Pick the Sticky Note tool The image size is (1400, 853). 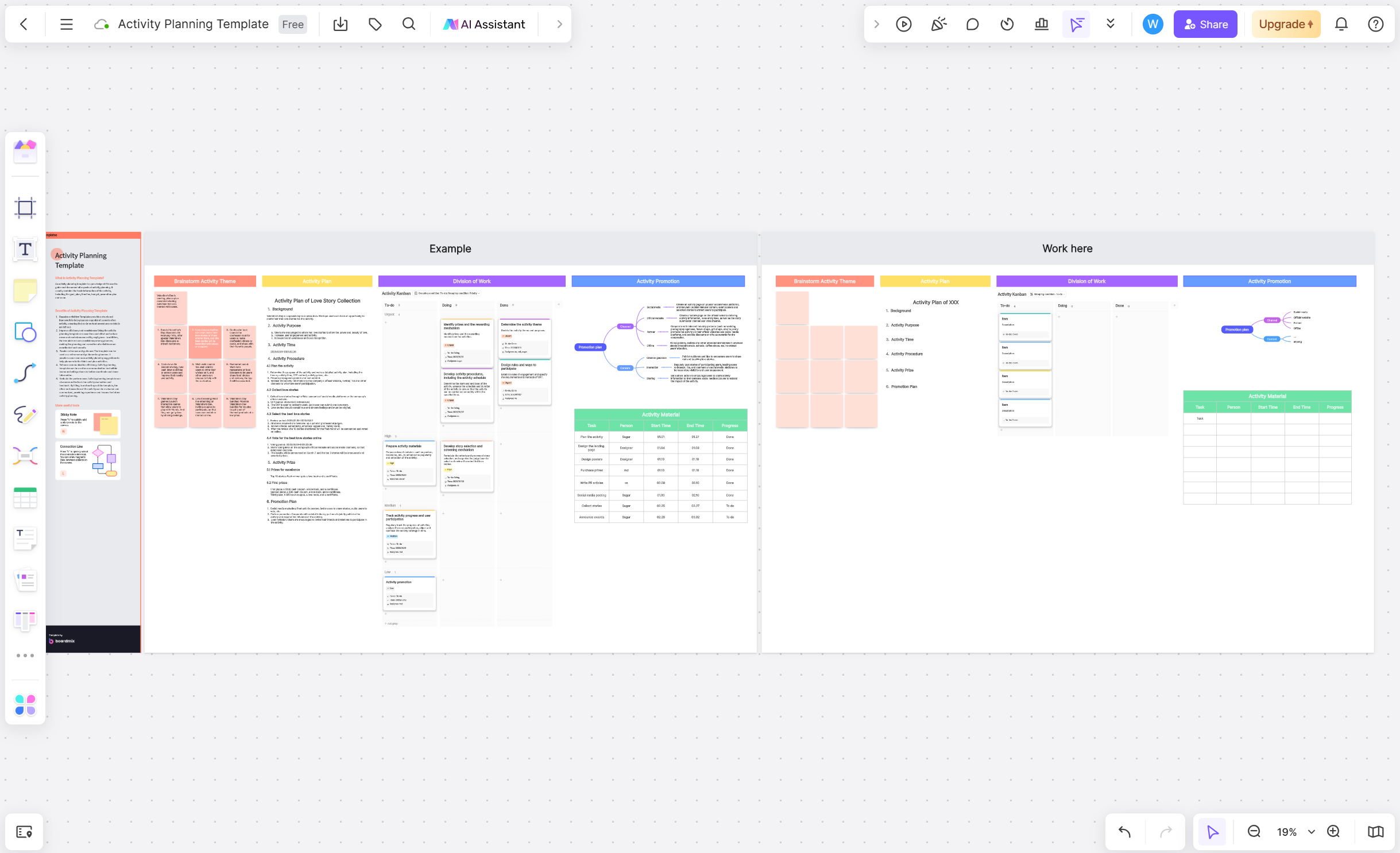[x=25, y=290]
